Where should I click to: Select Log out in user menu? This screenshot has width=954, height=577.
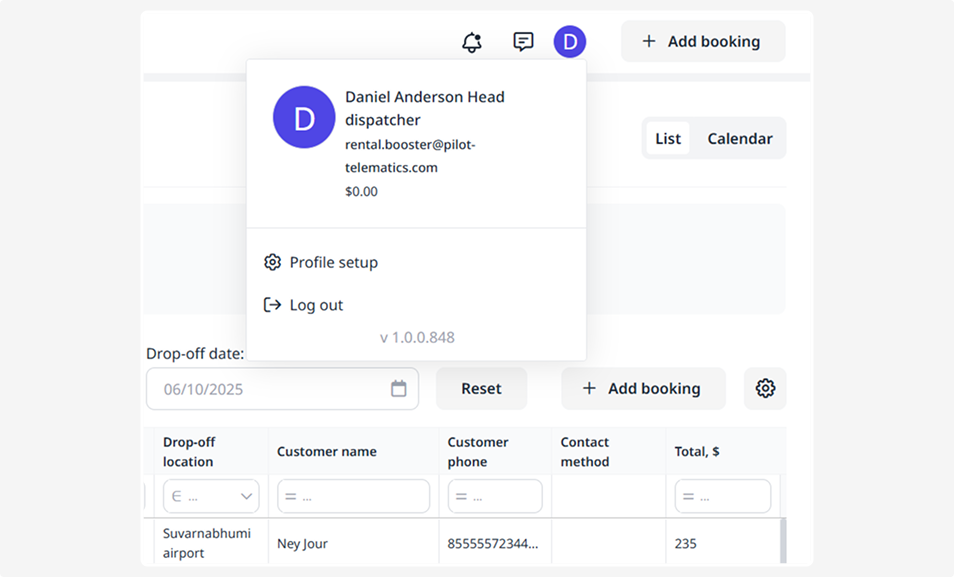click(x=316, y=305)
